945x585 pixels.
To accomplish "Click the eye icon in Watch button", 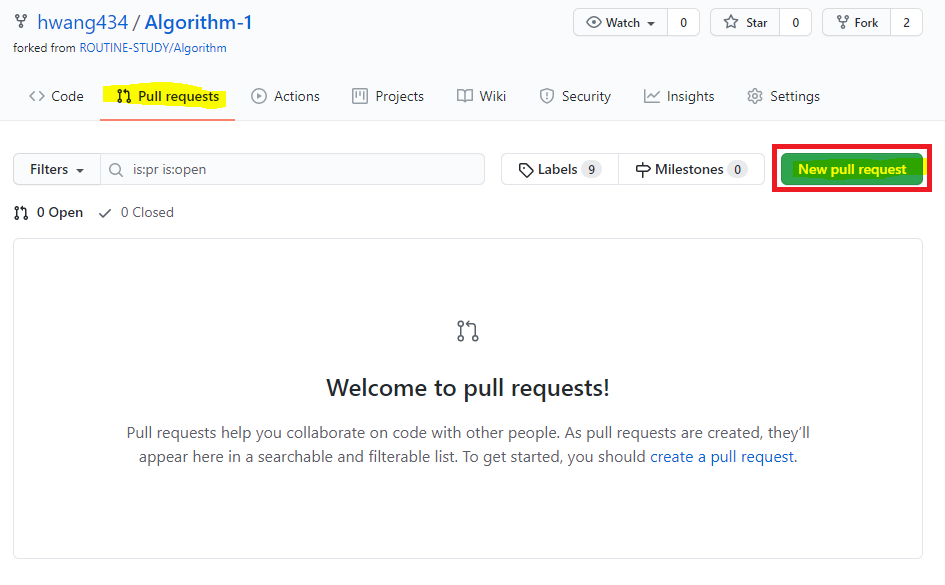I will tap(594, 23).
